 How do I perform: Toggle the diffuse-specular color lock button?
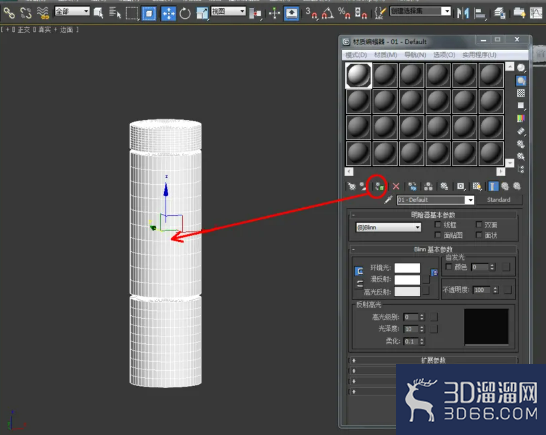[x=359, y=284]
